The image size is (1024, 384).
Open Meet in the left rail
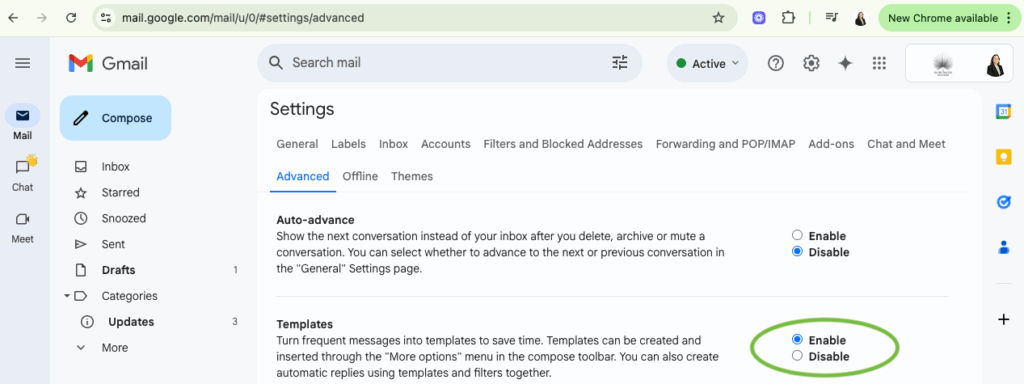22,227
